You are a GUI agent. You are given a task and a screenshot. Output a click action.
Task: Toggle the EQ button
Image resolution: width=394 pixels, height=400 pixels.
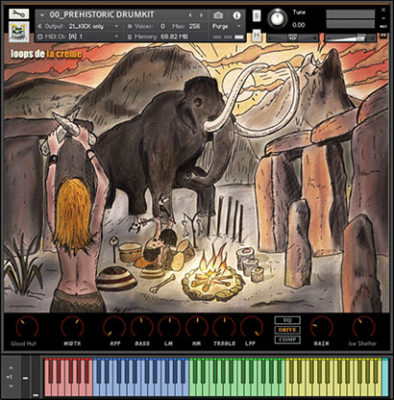[287, 320]
